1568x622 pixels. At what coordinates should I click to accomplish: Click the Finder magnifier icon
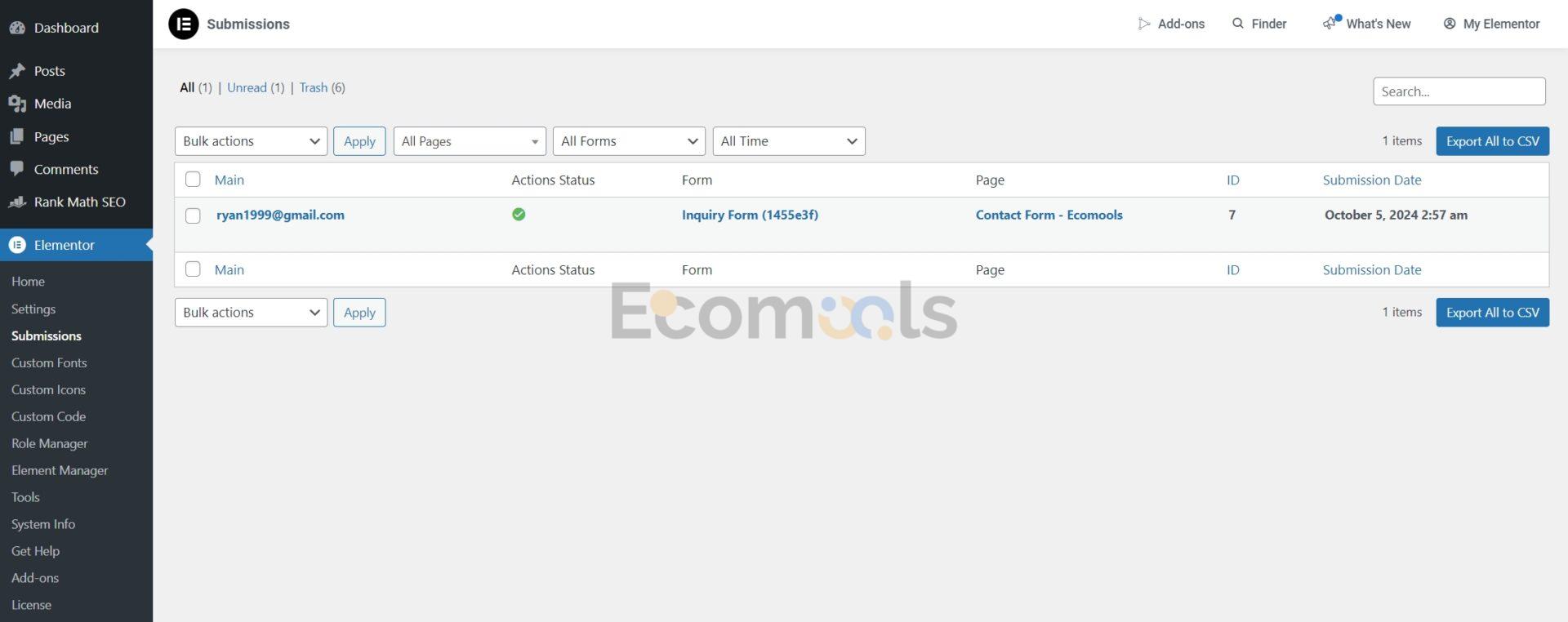click(x=1238, y=24)
